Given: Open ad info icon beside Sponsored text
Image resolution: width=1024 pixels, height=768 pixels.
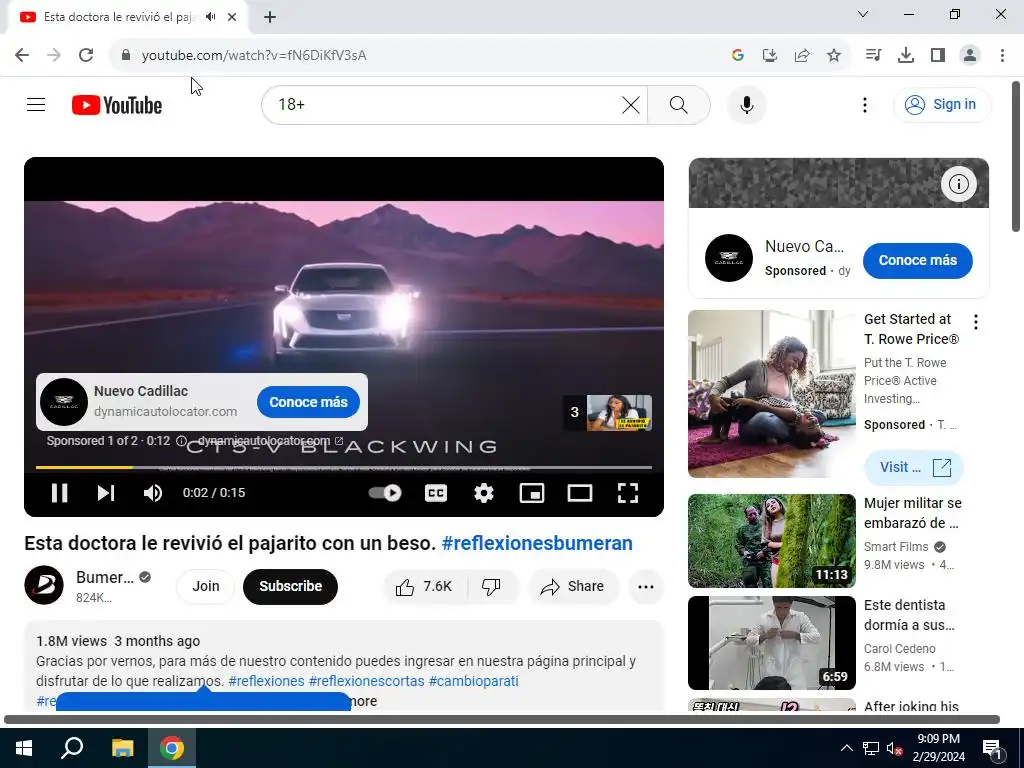Looking at the screenshot, I should [182, 441].
